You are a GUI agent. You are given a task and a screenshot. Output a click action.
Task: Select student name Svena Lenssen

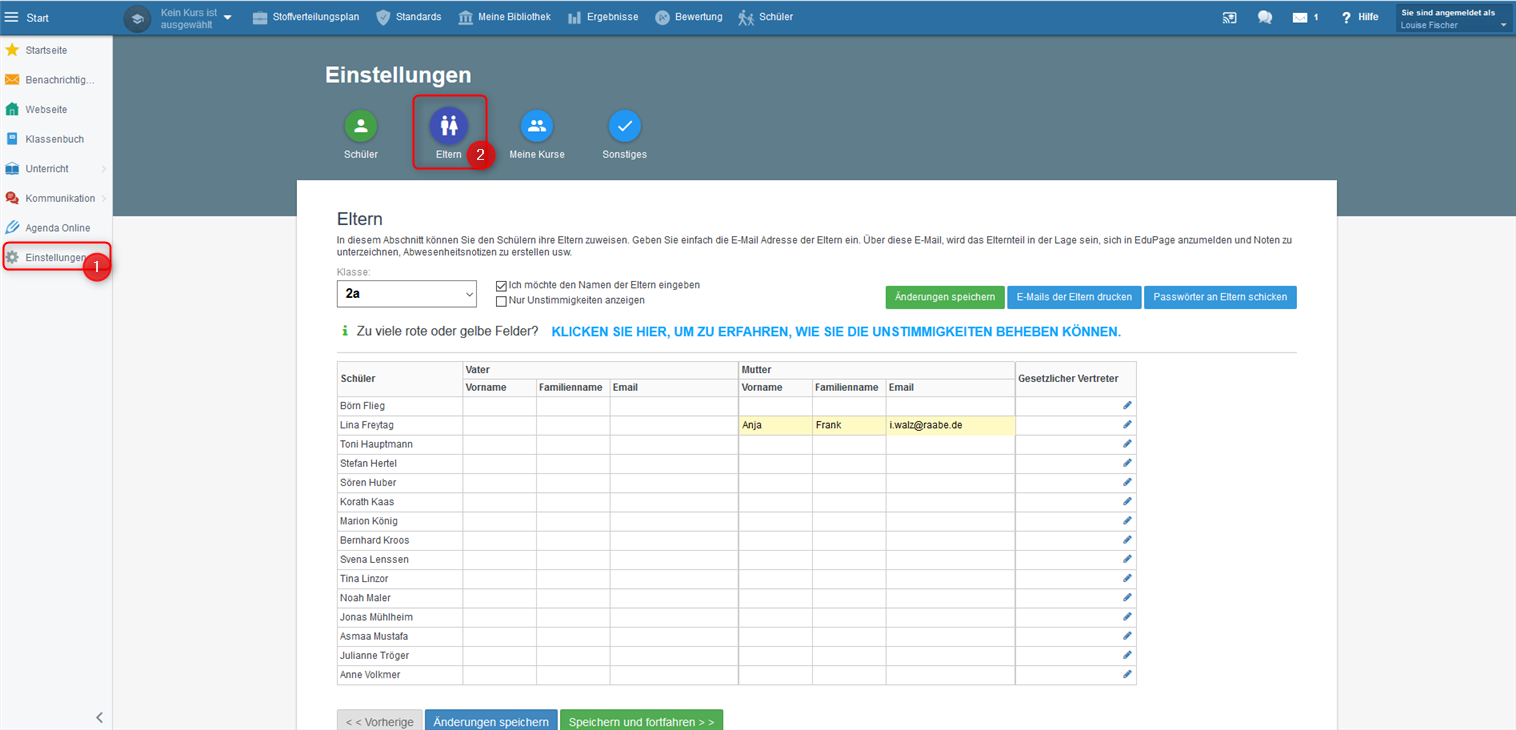[x=374, y=559]
